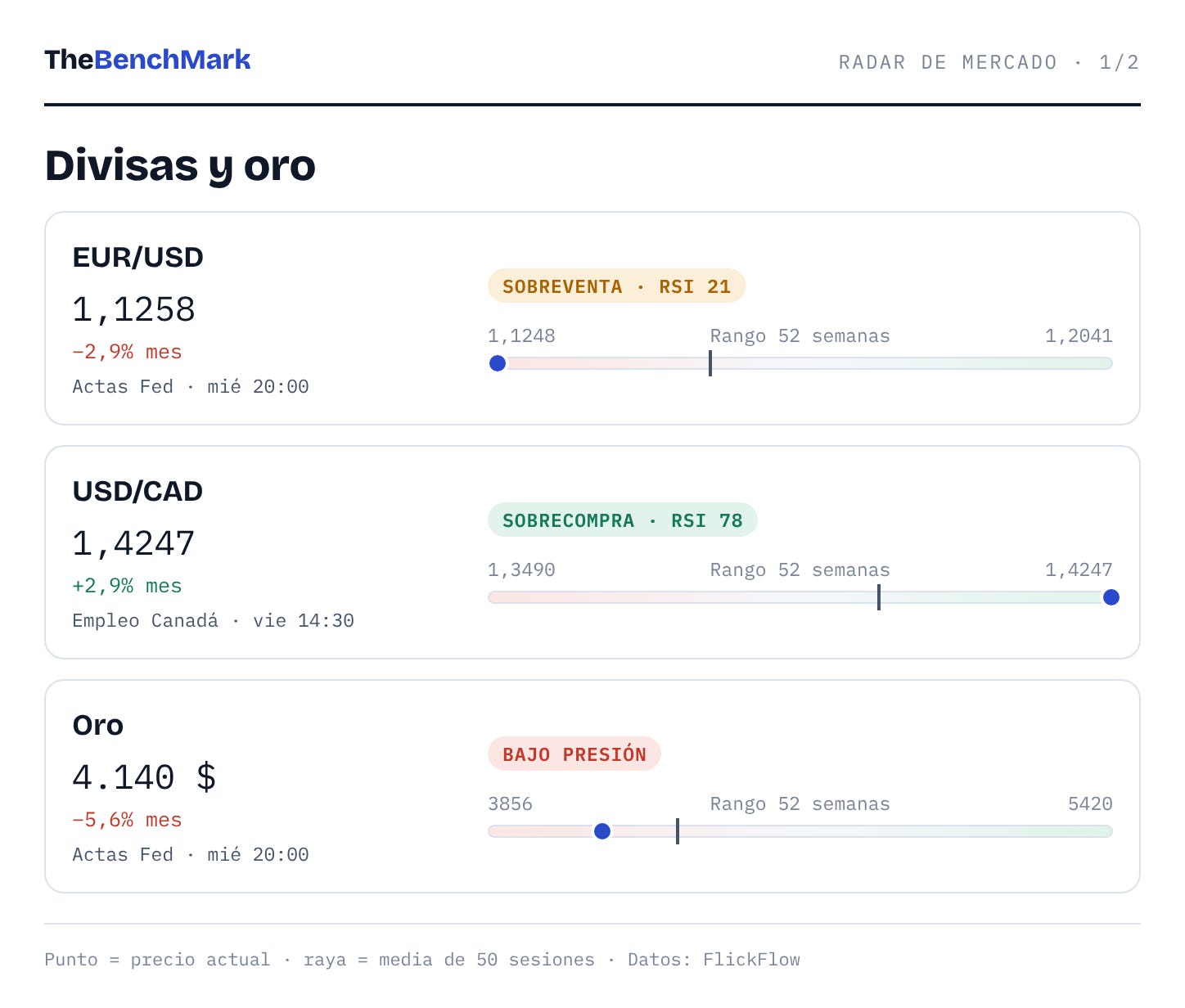Click 'Actas Fed · mié 20:00' under EUR/USD
This screenshot has width=1185, height=1008.
[191, 386]
